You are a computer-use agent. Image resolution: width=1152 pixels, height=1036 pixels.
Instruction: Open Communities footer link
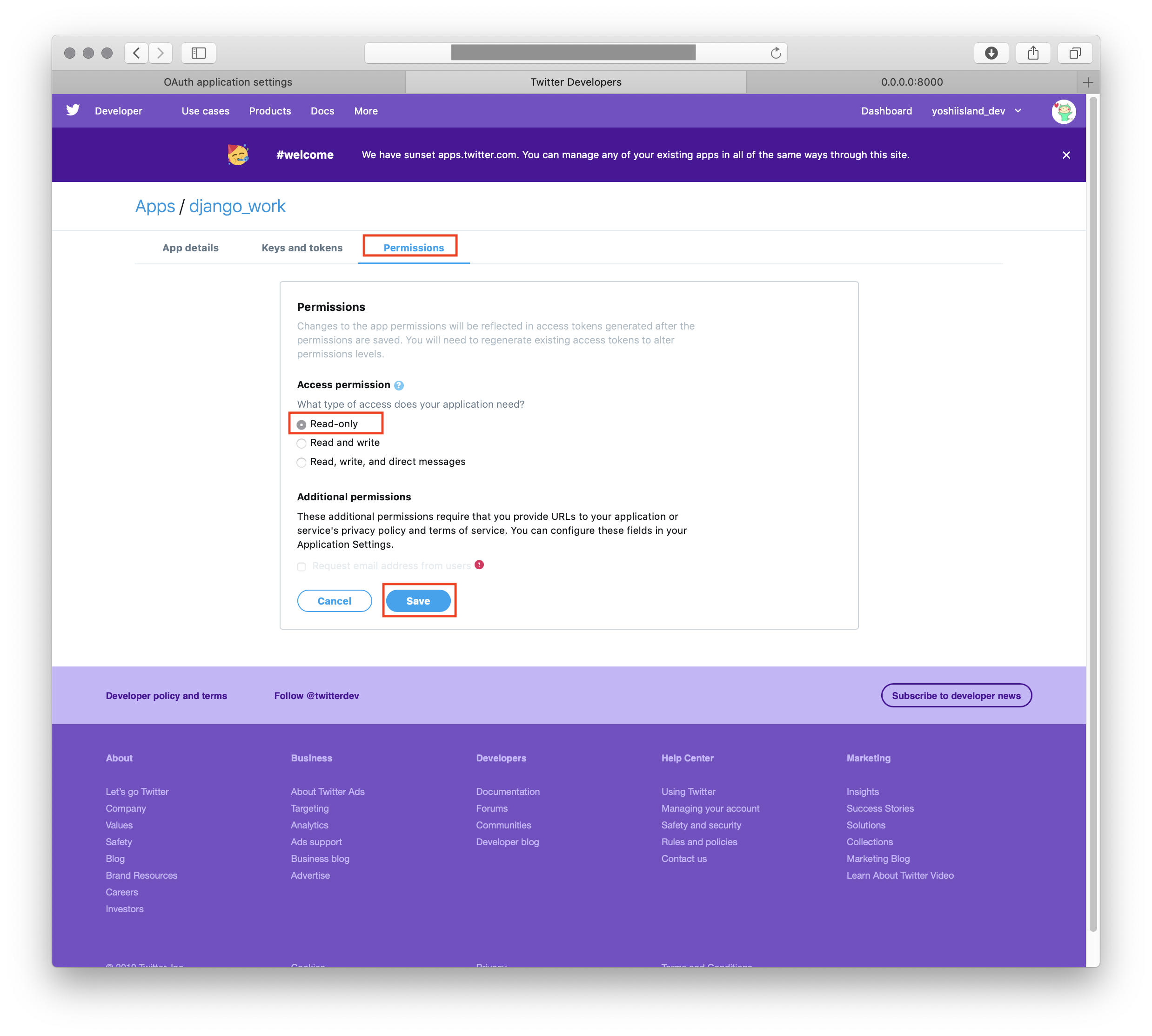(503, 825)
